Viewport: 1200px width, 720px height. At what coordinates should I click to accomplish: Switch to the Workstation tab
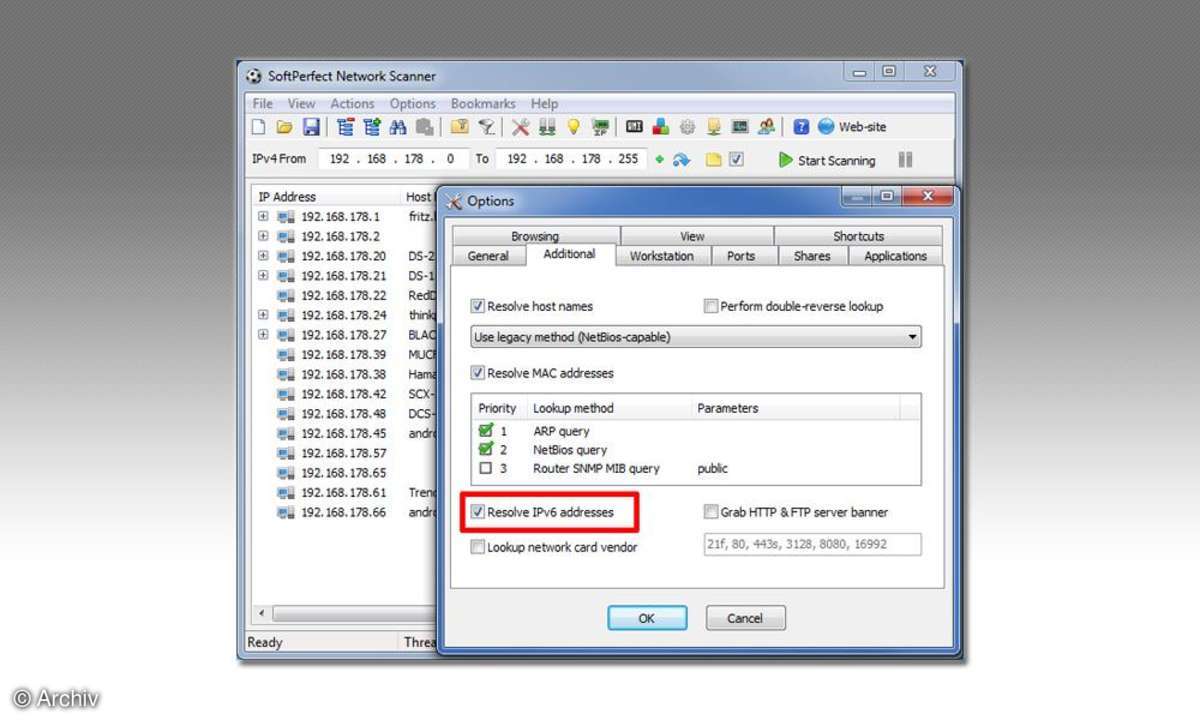coord(661,256)
